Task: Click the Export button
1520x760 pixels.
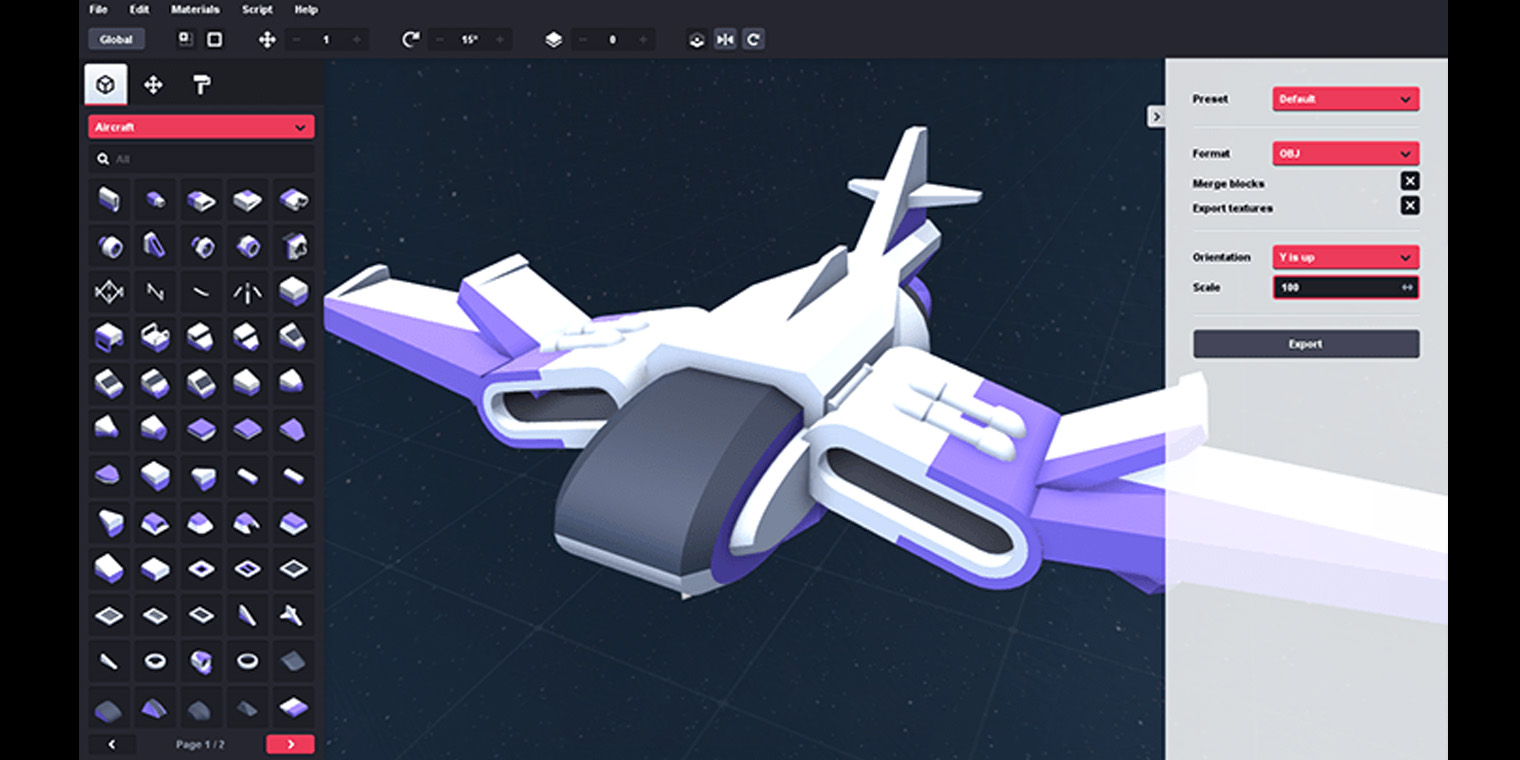Action: coord(1306,343)
